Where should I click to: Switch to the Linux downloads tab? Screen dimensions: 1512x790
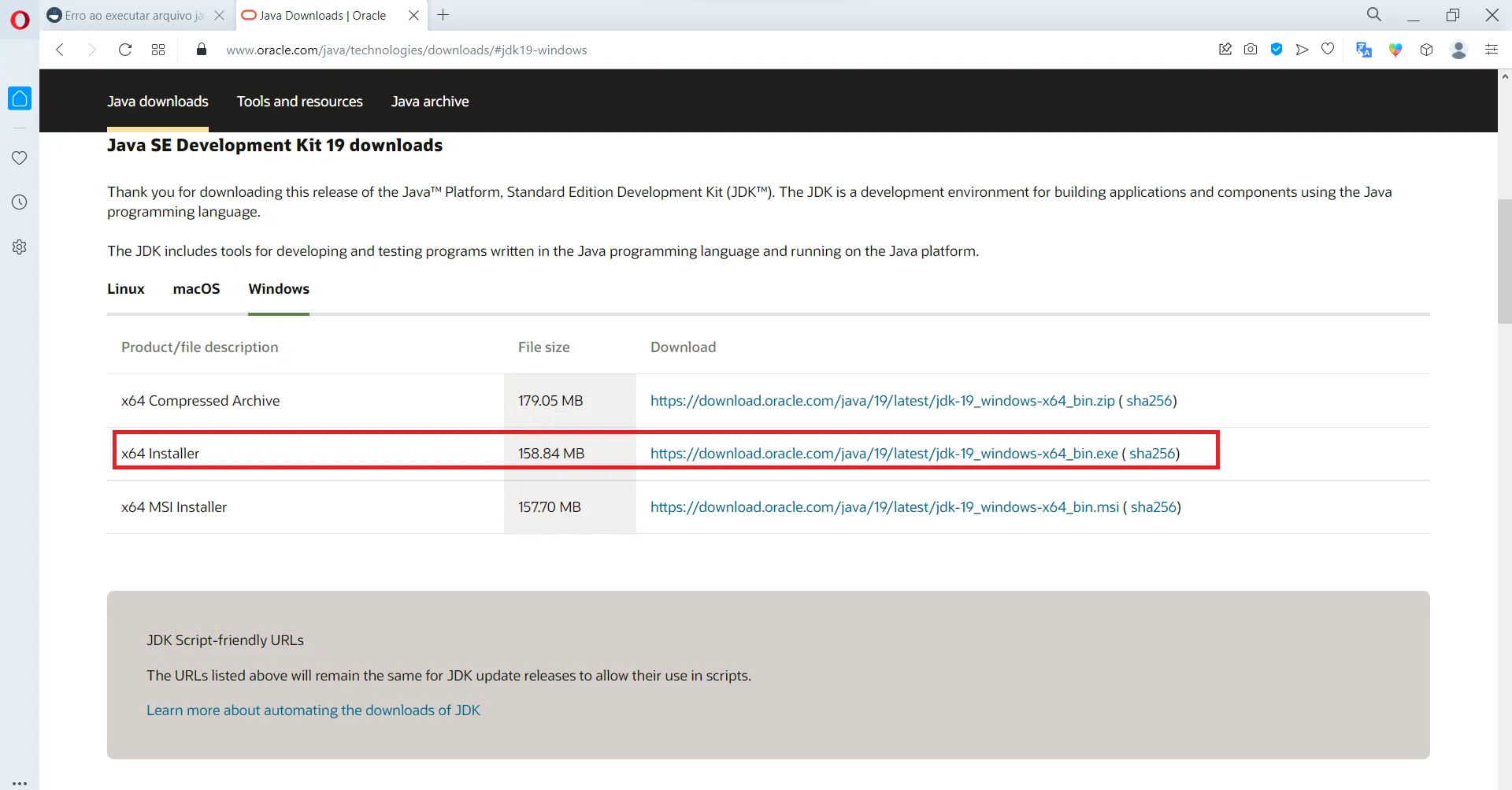point(126,289)
